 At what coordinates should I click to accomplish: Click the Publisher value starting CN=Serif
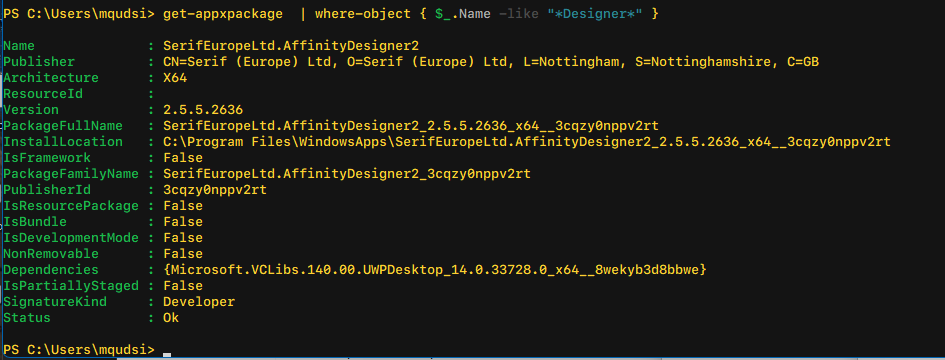pos(491,62)
